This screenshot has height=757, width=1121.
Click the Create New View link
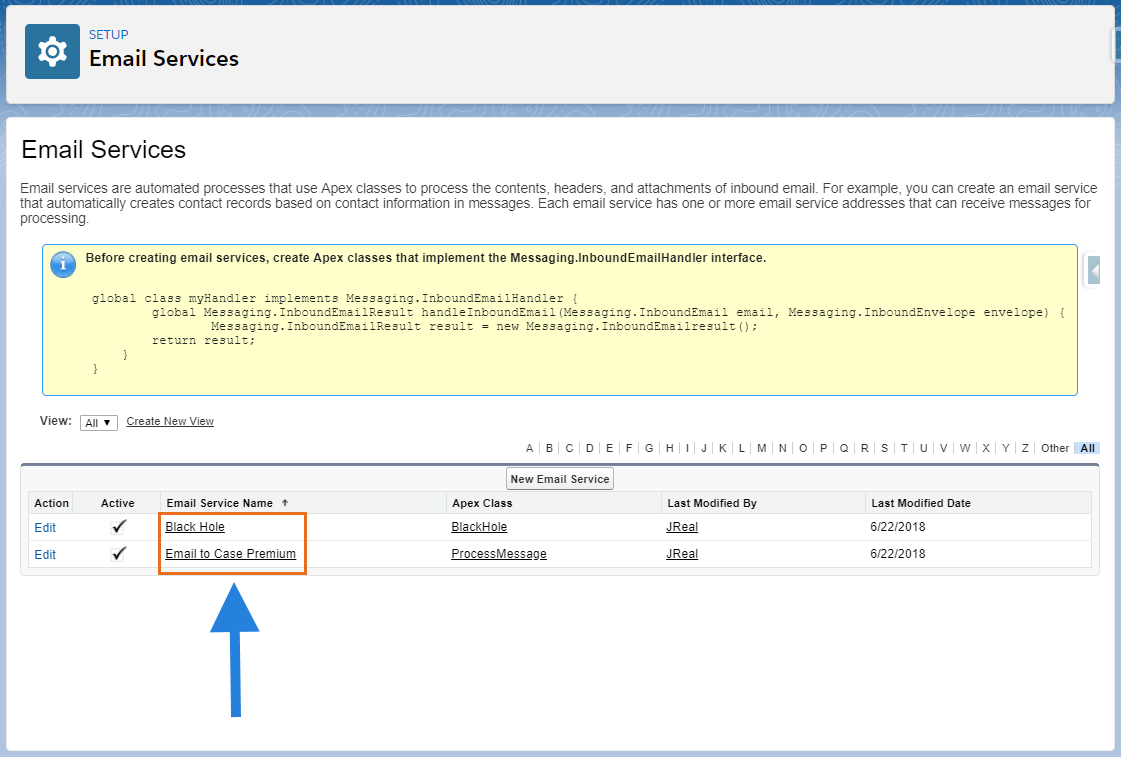click(x=170, y=421)
